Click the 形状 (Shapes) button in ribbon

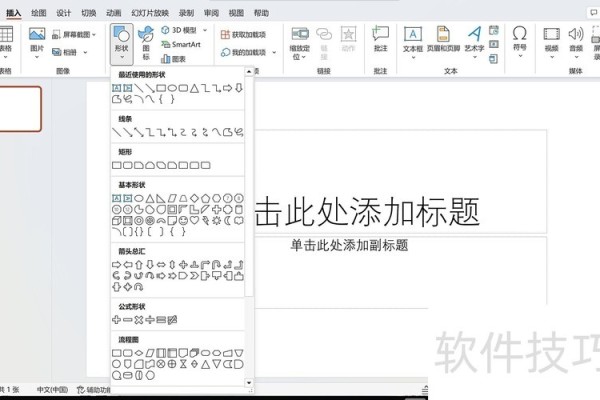(122, 43)
